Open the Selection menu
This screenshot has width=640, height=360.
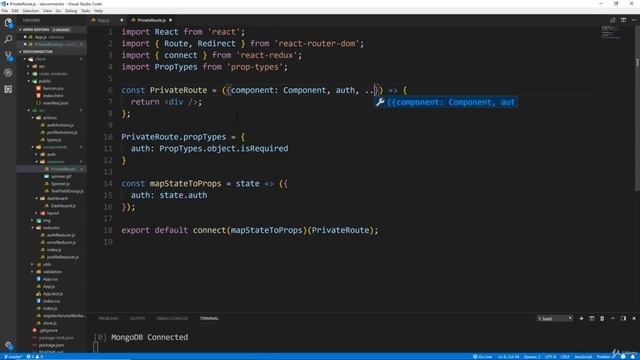click(31, 11)
